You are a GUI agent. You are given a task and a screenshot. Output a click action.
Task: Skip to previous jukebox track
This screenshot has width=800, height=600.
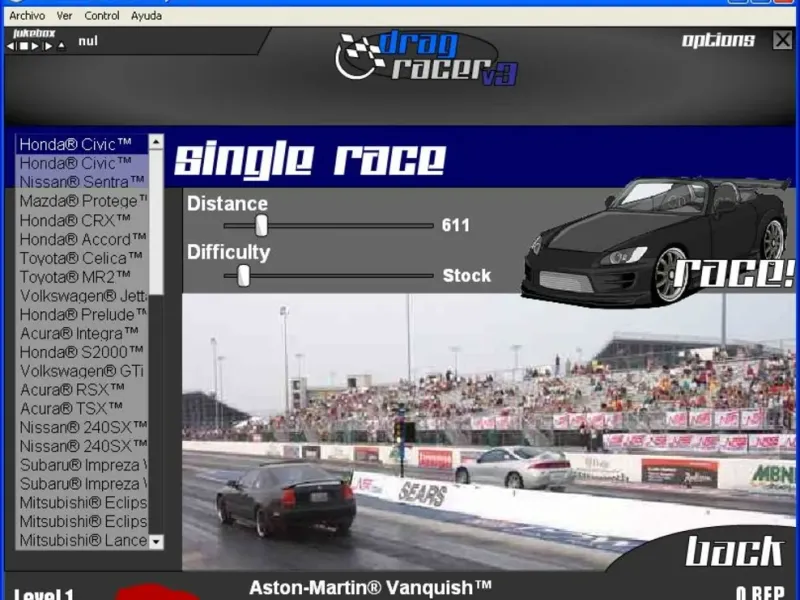click(x=11, y=46)
